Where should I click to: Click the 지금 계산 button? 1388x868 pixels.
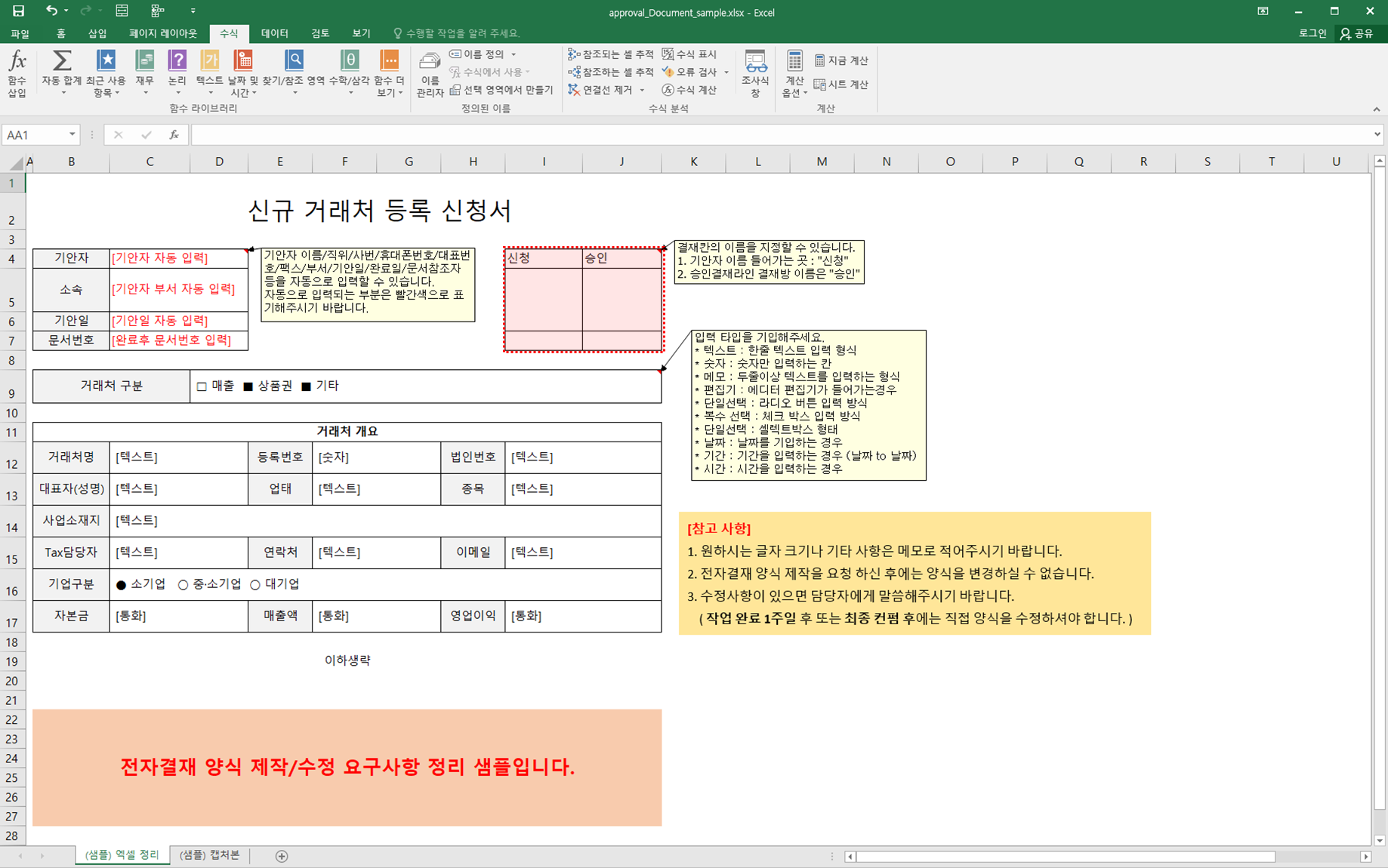(x=841, y=60)
